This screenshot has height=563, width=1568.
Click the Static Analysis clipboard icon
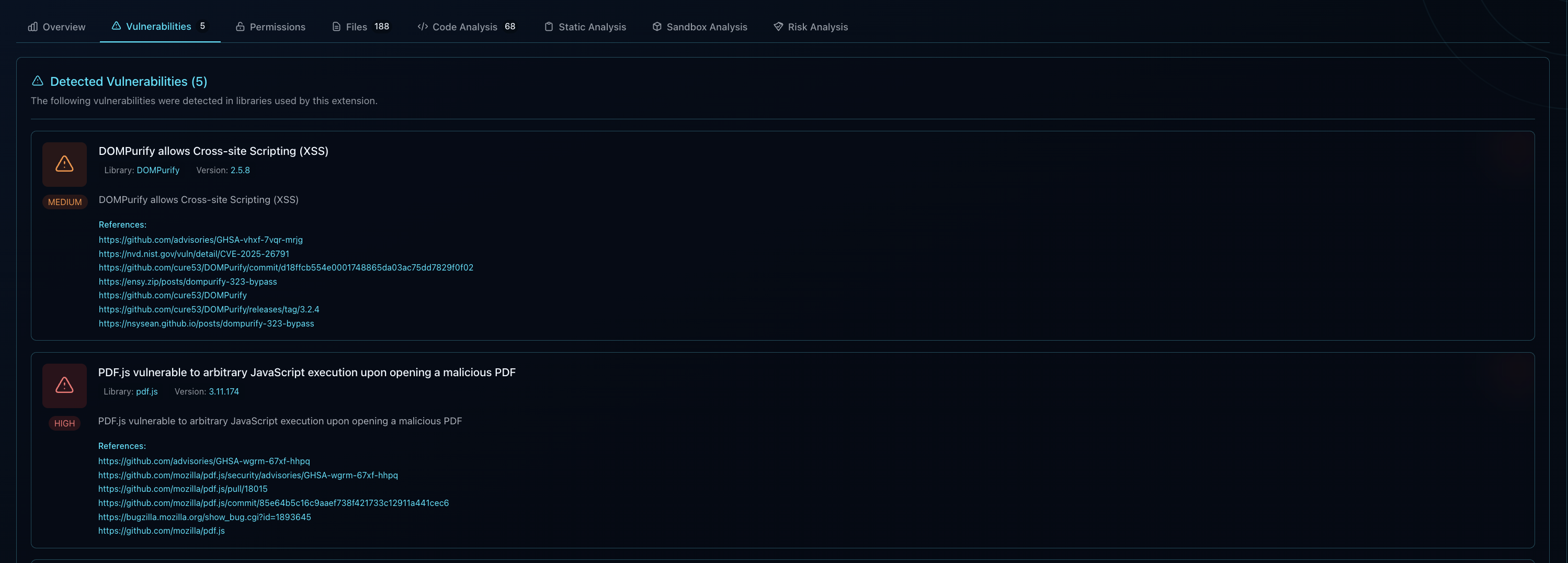(x=549, y=27)
